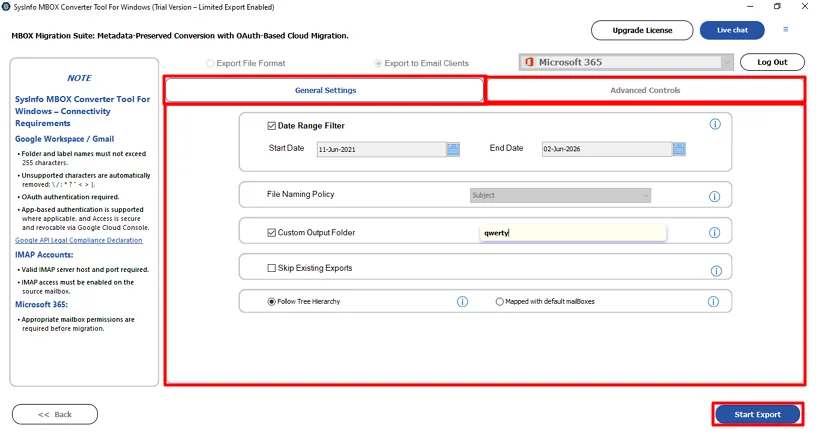Open the Start Date calendar picker
This screenshot has width=820, height=437.
click(453, 150)
